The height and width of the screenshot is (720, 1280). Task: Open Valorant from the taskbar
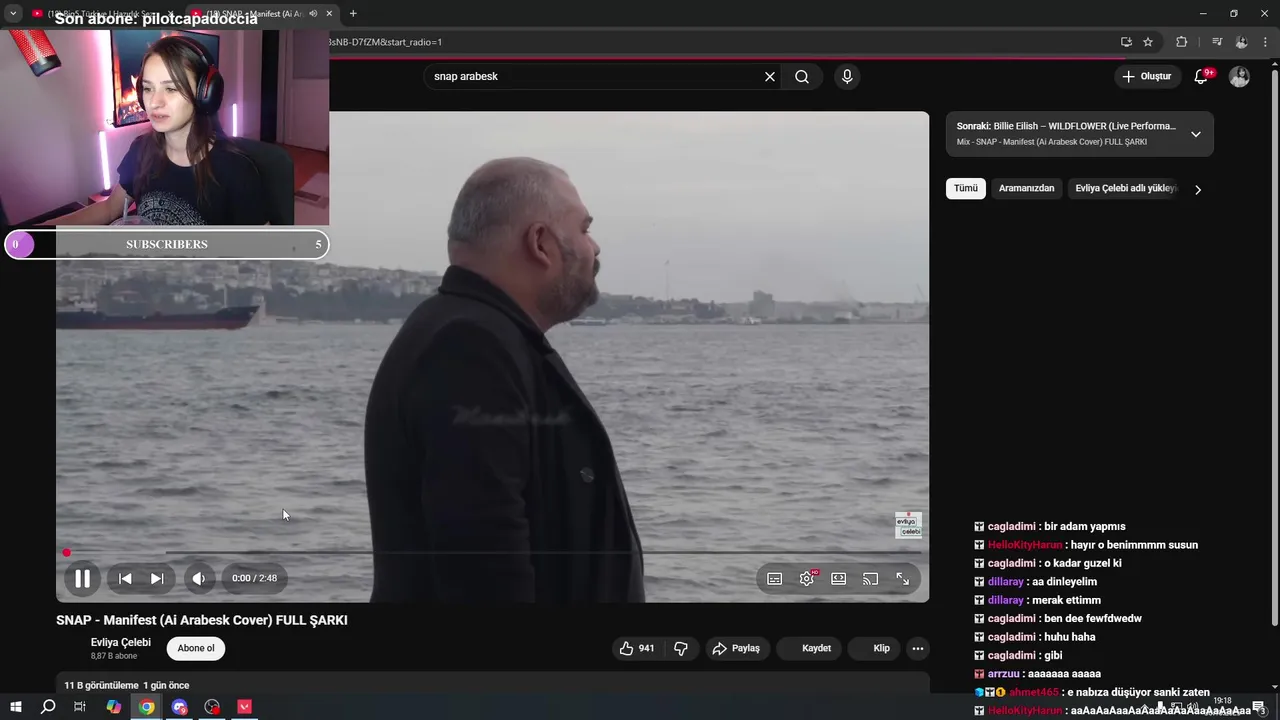245,707
